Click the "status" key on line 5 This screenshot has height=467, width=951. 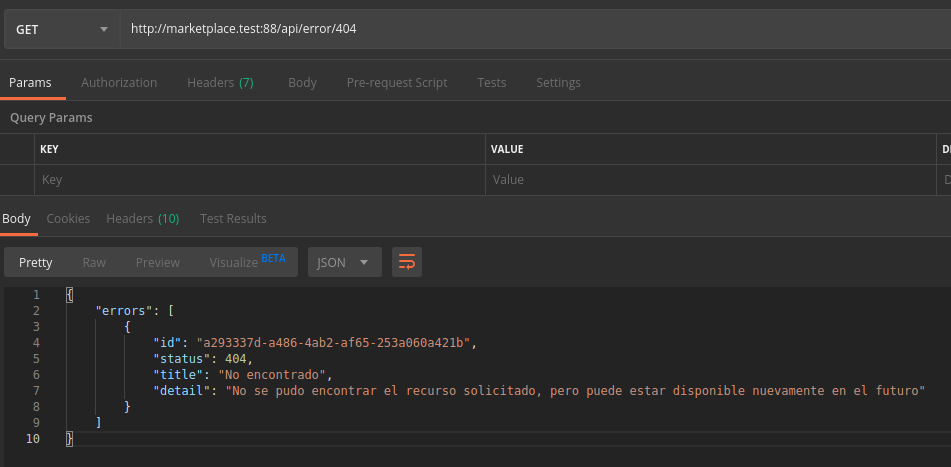[181, 358]
